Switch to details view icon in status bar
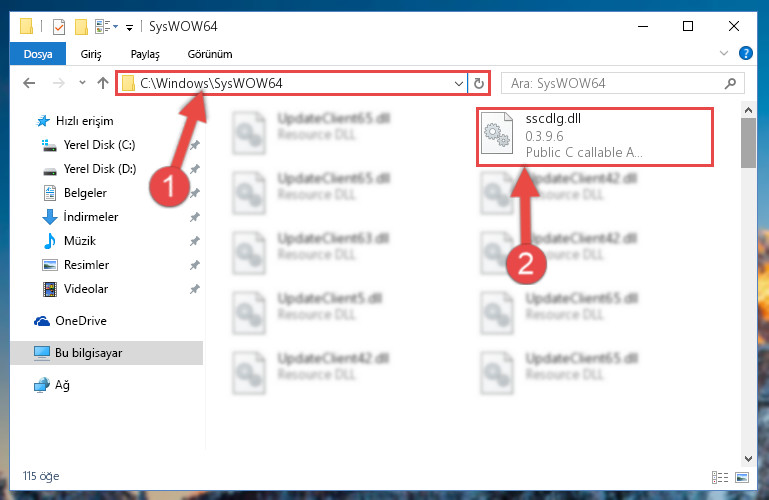This screenshot has width=769, height=500. tap(719, 477)
